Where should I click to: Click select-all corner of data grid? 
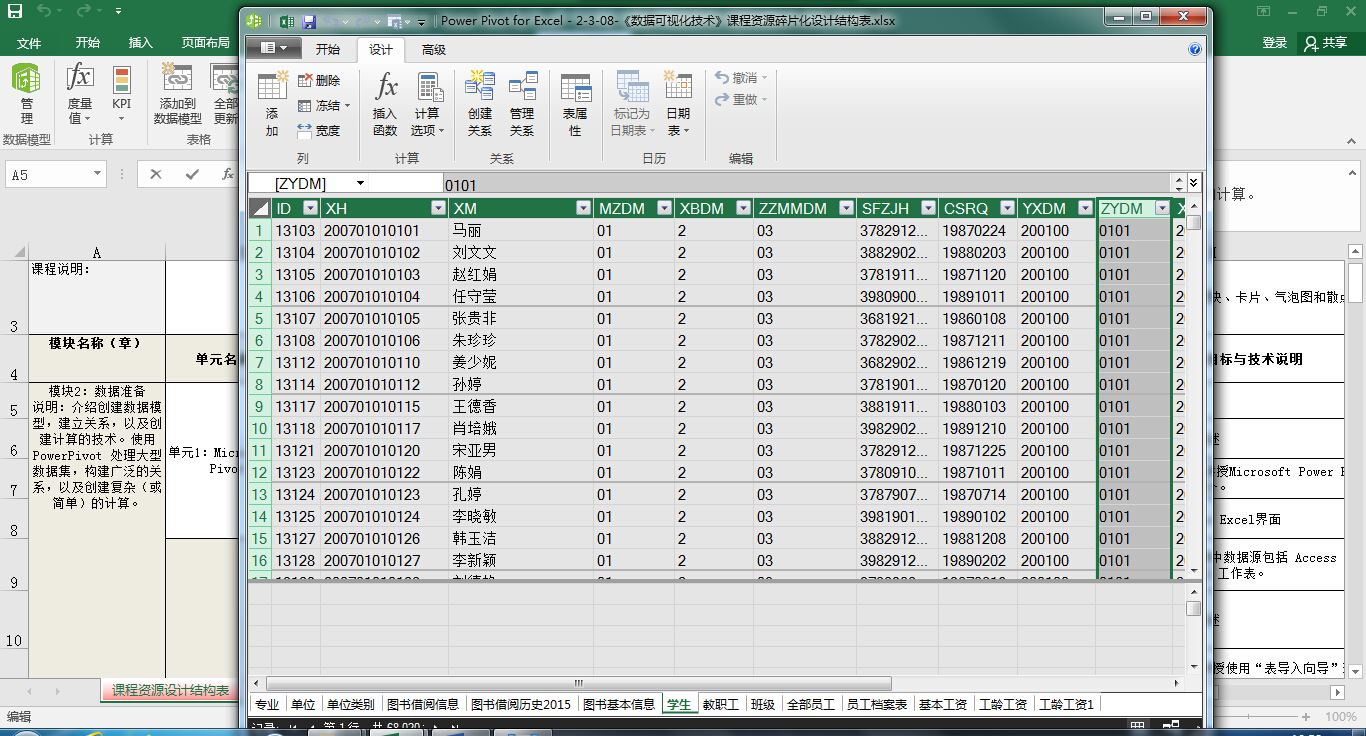pos(259,208)
